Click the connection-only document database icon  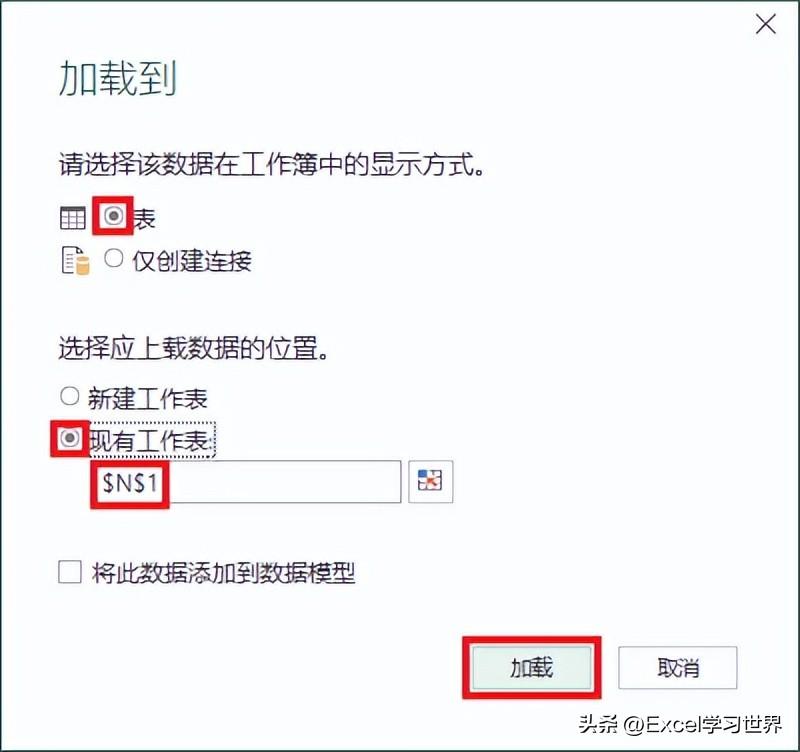pyautogui.click(x=76, y=261)
